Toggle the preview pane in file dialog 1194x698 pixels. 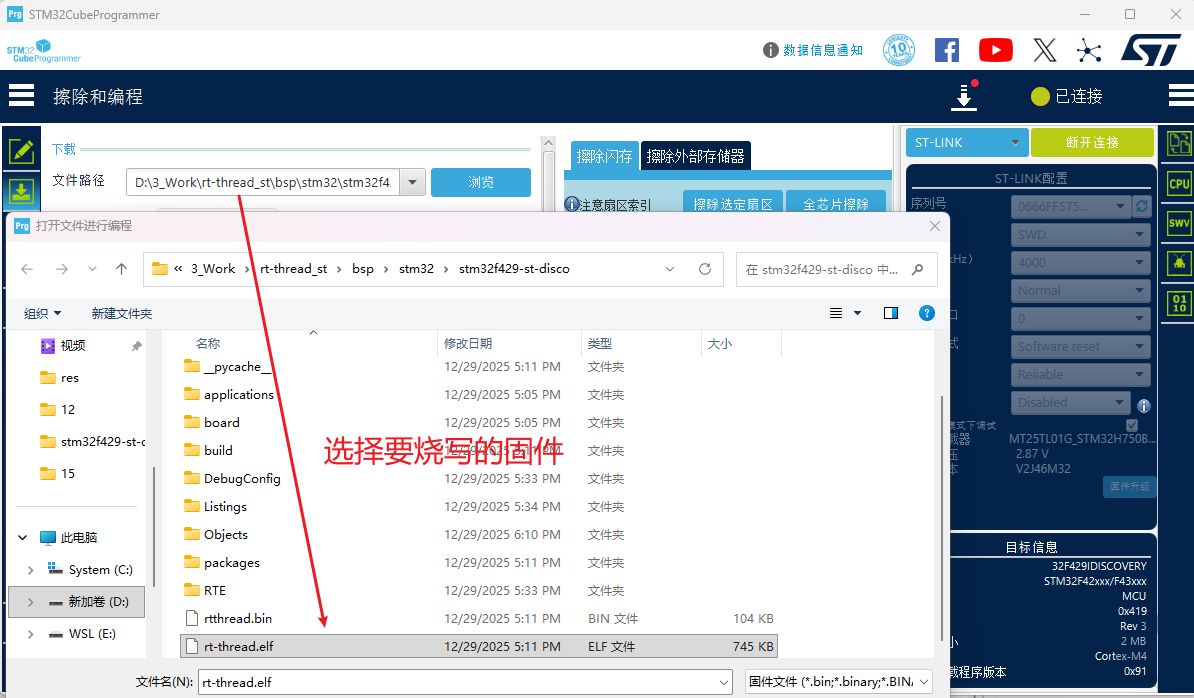(x=891, y=313)
